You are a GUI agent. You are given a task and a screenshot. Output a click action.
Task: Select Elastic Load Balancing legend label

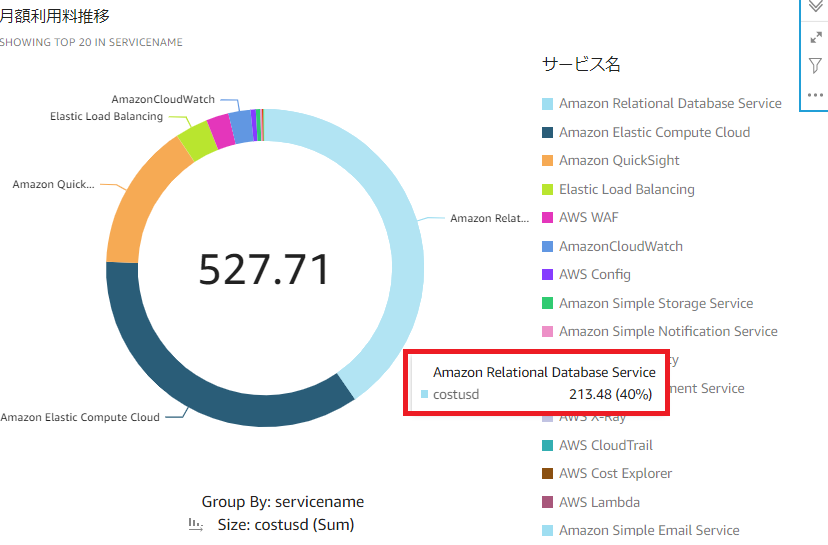627,189
